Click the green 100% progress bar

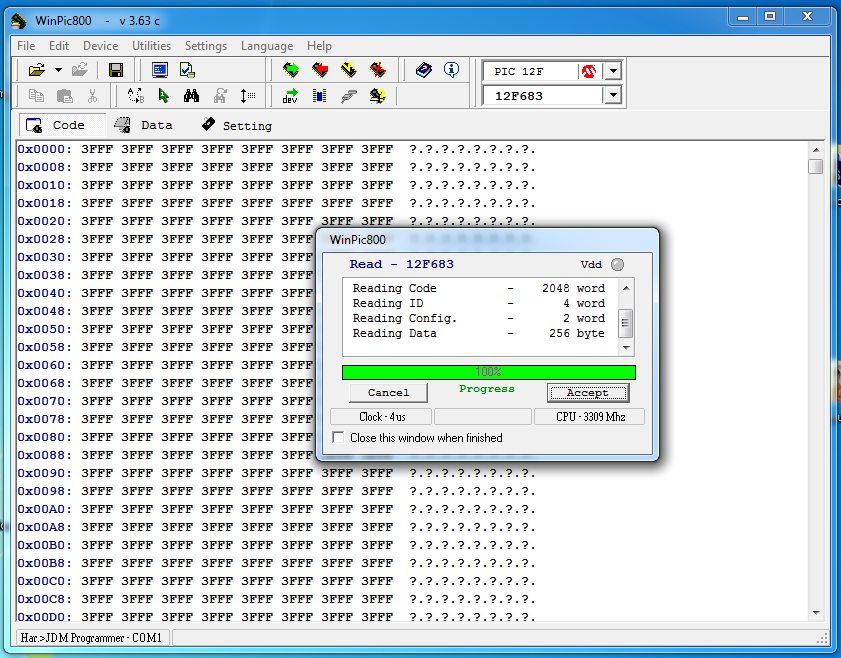point(489,372)
